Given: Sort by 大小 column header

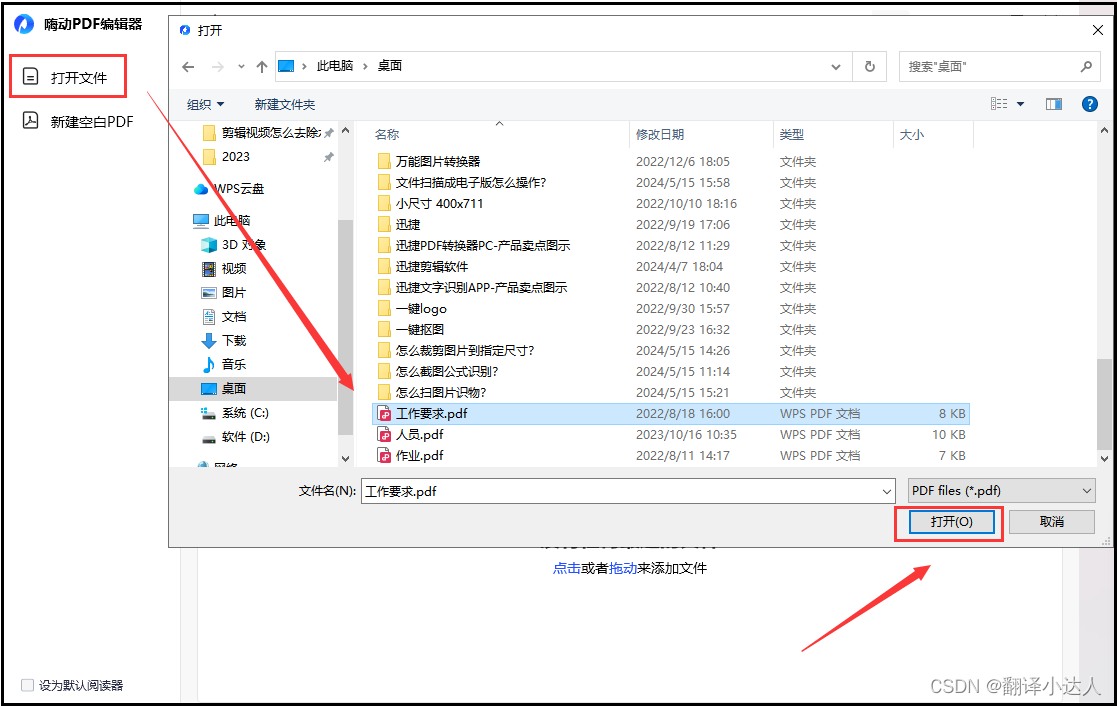Looking at the screenshot, I should [911, 134].
